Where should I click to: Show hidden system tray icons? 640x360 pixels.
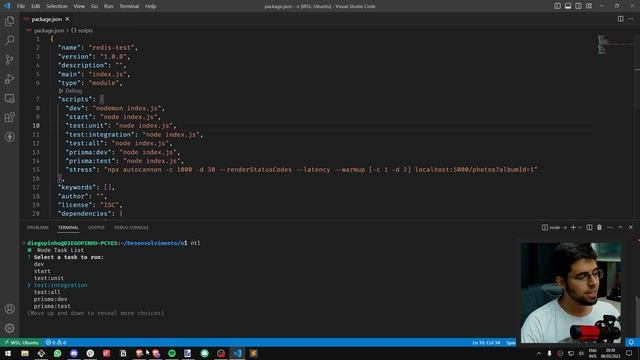point(538,353)
